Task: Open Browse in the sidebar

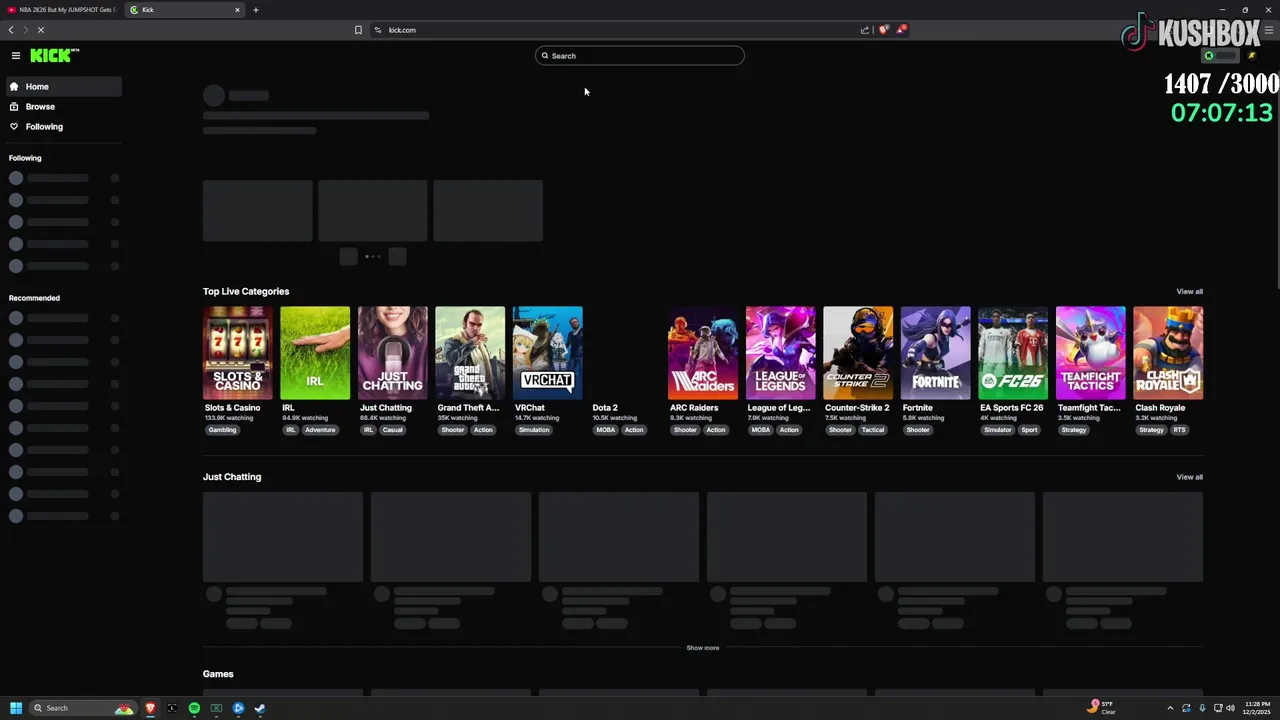Action: (x=64, y=107)
